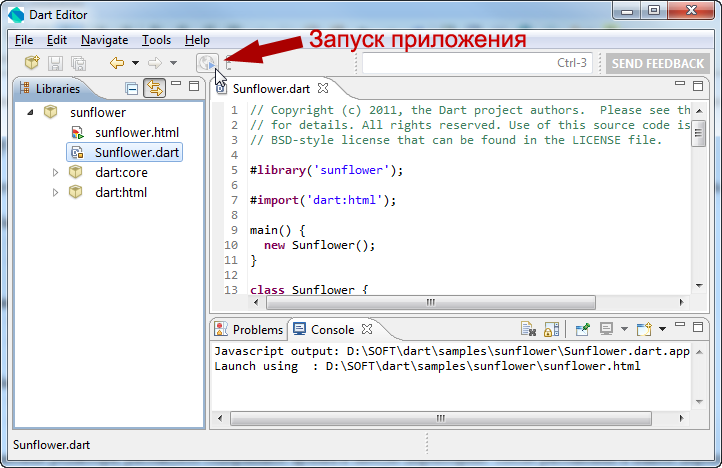Close the Sunflower.dart editor tab
The image size is (722, 468).
point(323,88)
